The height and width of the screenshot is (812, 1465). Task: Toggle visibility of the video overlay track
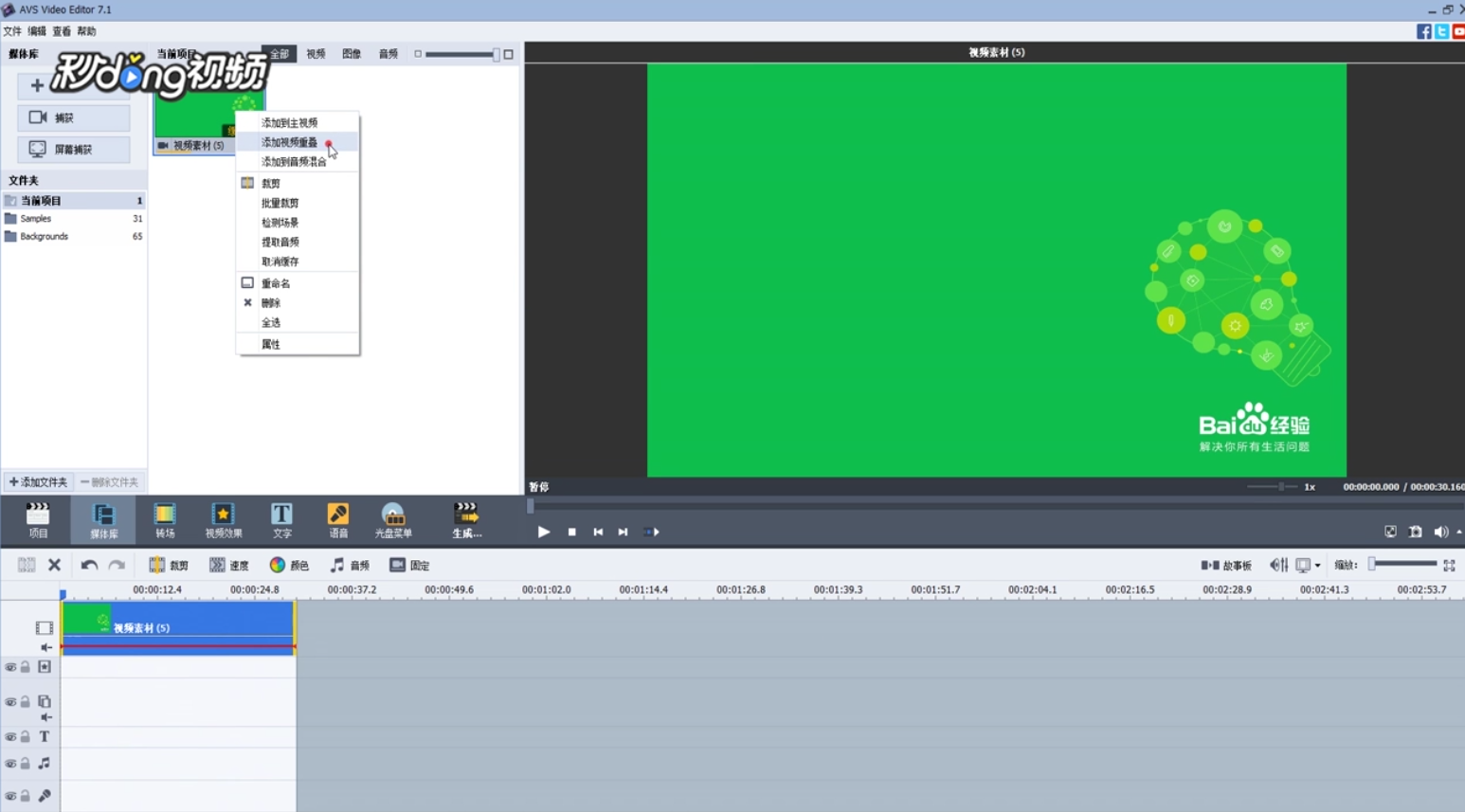[x=10, y=702]
